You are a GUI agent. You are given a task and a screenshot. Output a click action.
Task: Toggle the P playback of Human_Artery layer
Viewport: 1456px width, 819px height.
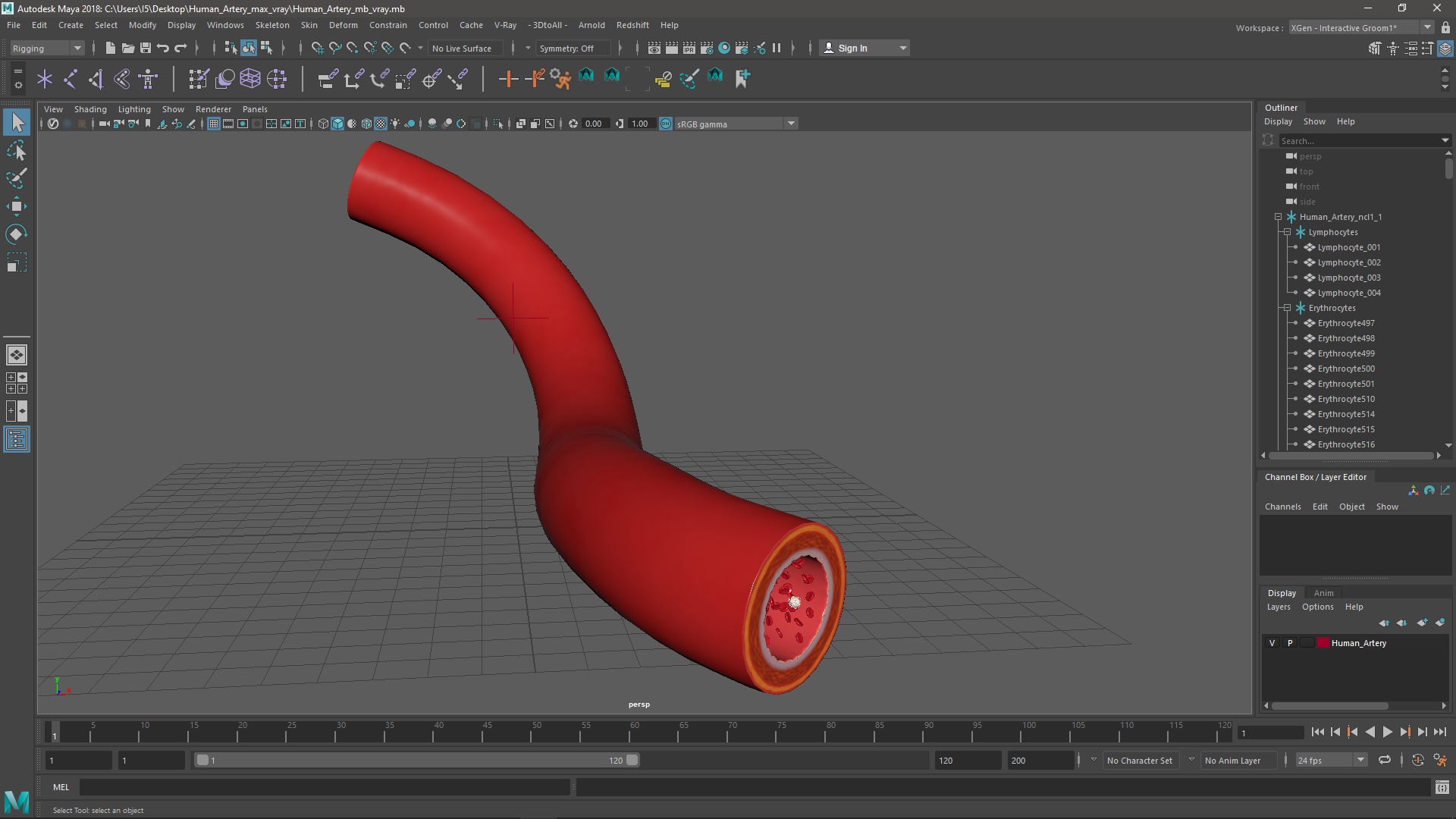point(1290,643)
